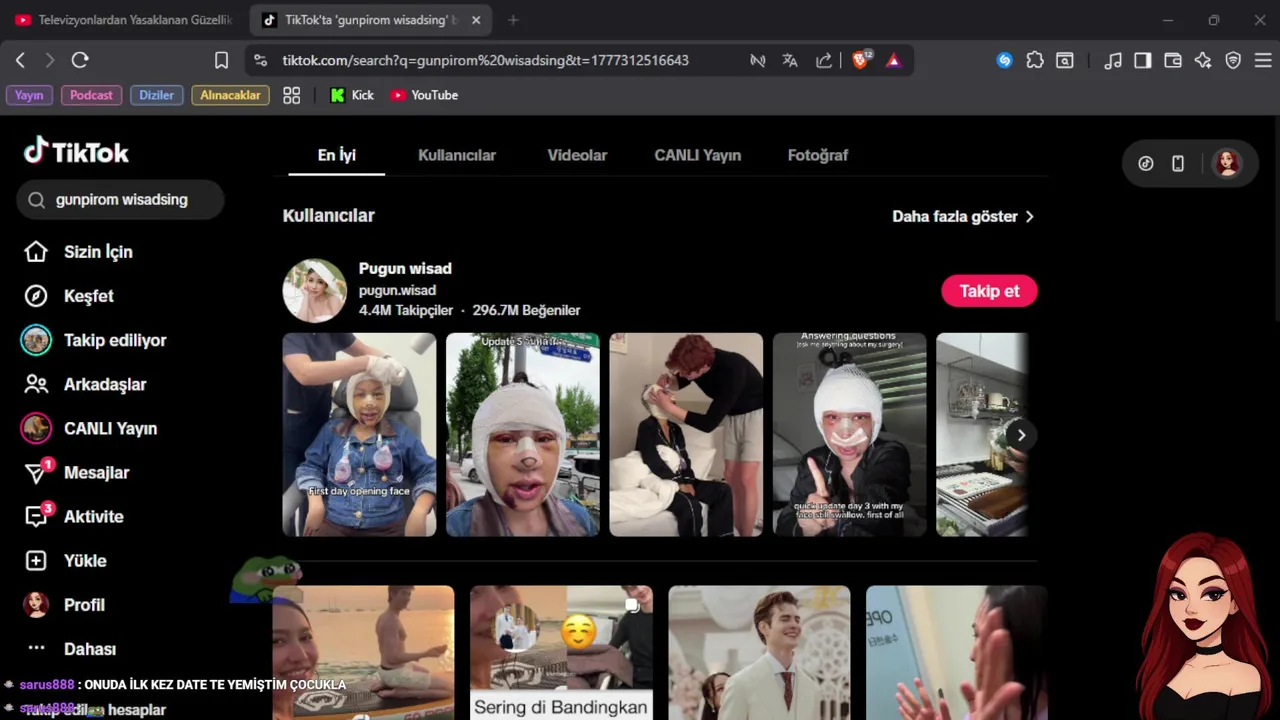Screen dimensions: 1280x720
Task: Click the translate page icon
Action: point(790,60)
